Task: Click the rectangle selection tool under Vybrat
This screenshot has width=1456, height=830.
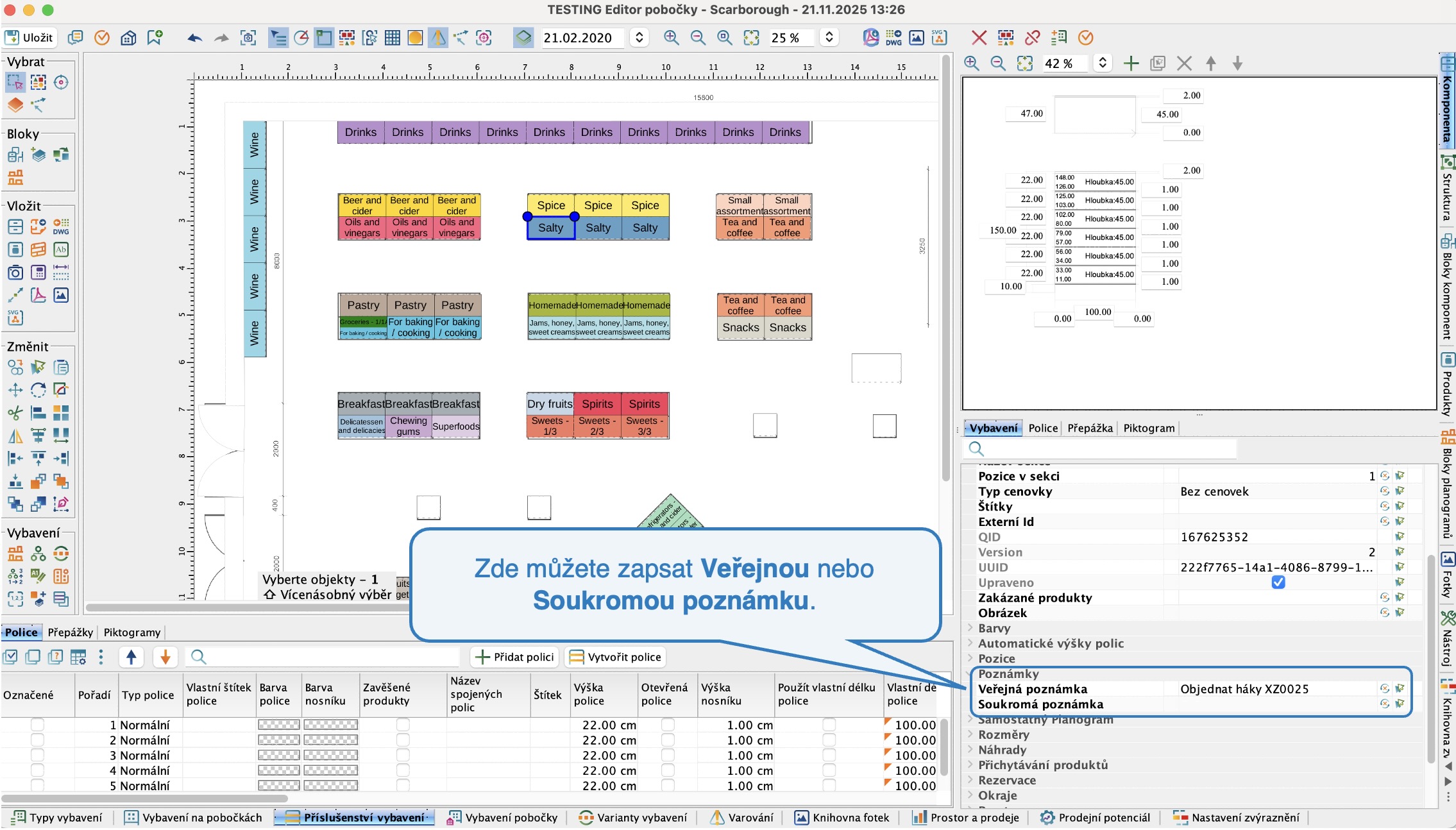Action: tap(15, 82)
